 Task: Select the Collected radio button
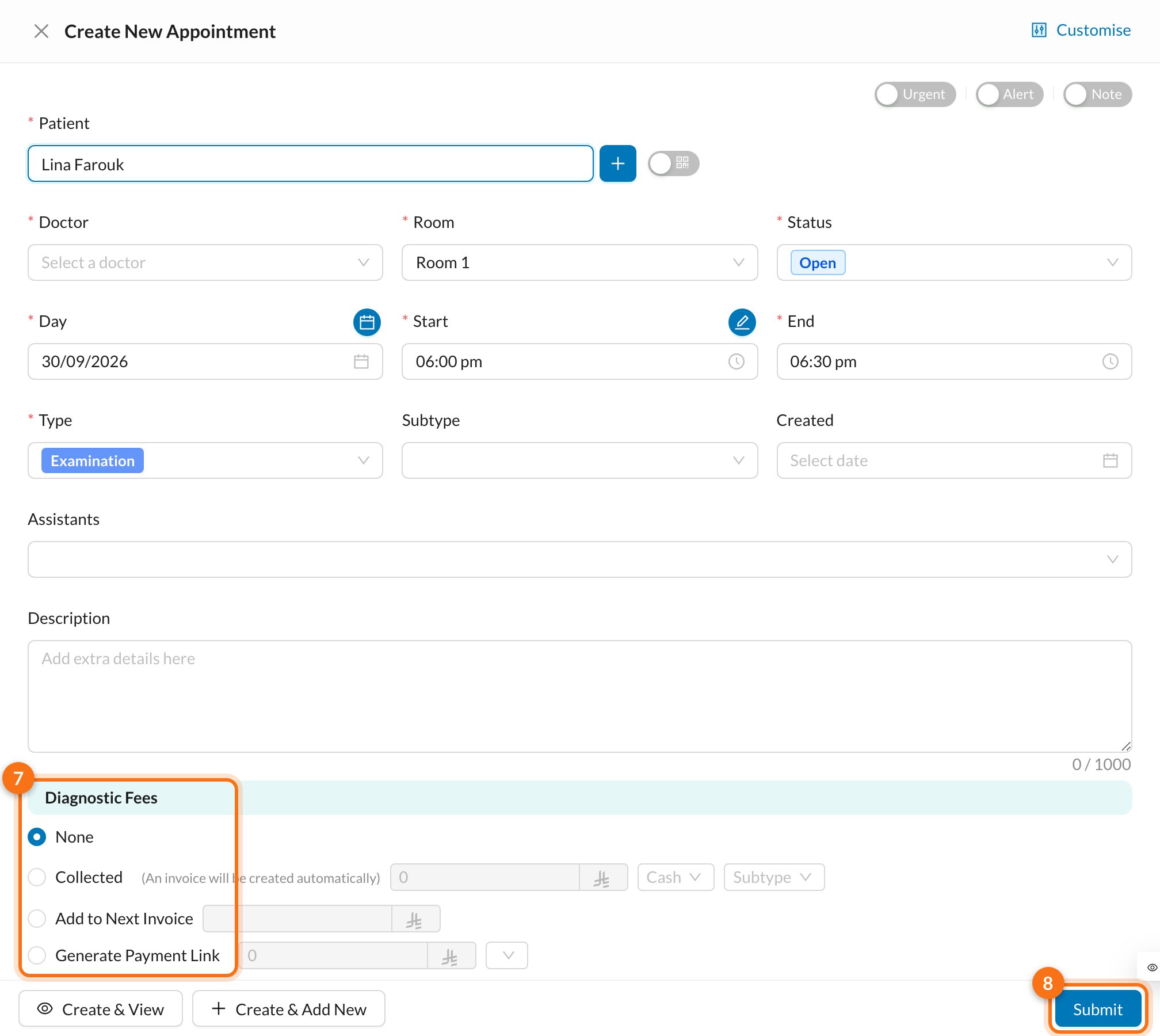click(37, 877)
